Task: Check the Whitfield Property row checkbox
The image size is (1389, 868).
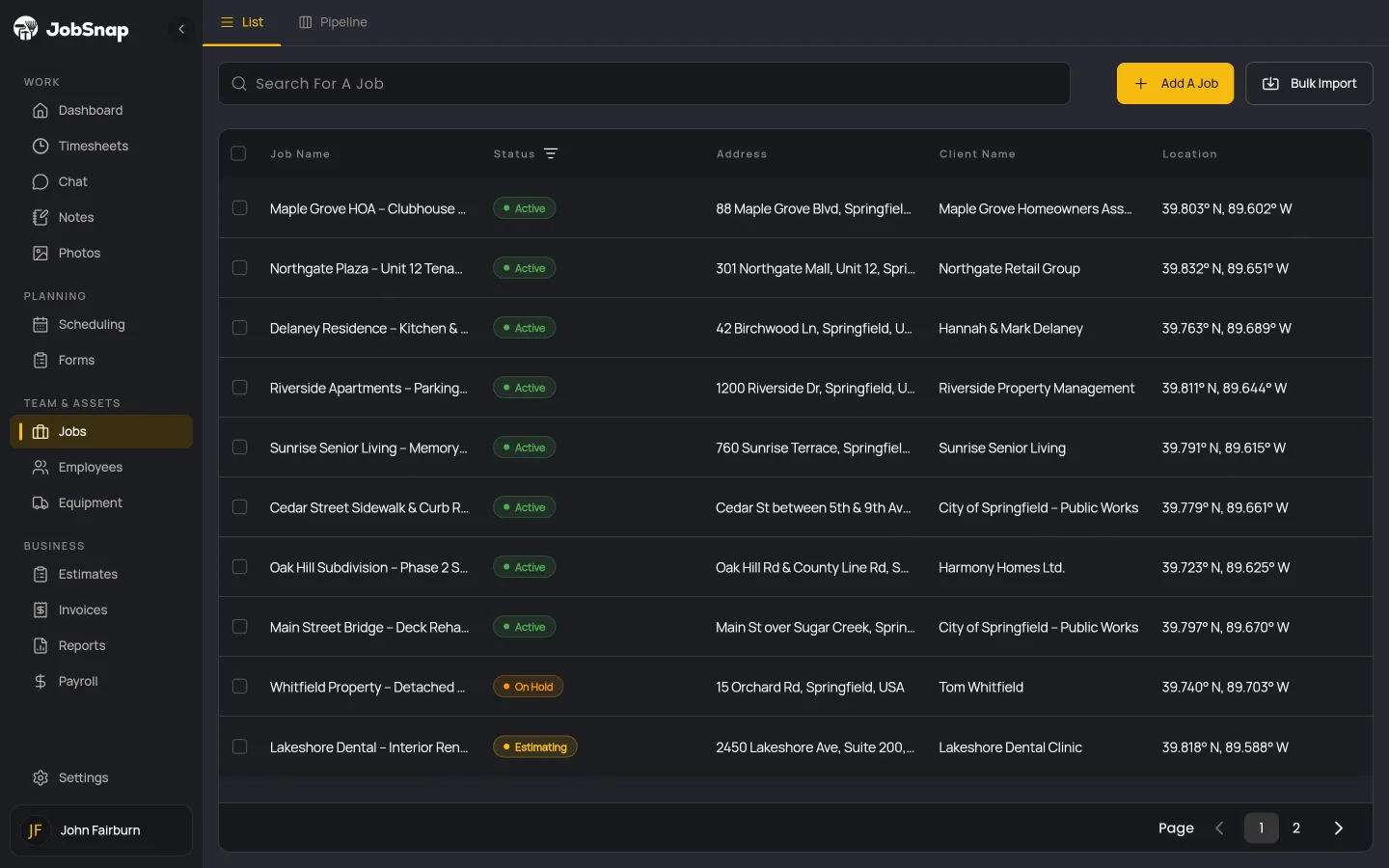Action: point(240,687)
